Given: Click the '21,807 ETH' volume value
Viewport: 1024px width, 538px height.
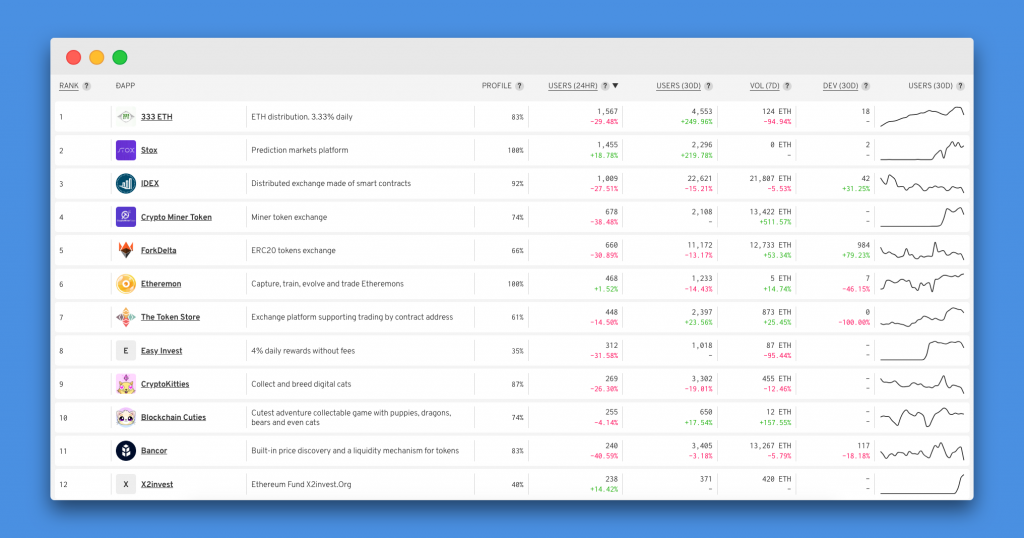Looking at the screenshot, I should (x=770, y=178).
